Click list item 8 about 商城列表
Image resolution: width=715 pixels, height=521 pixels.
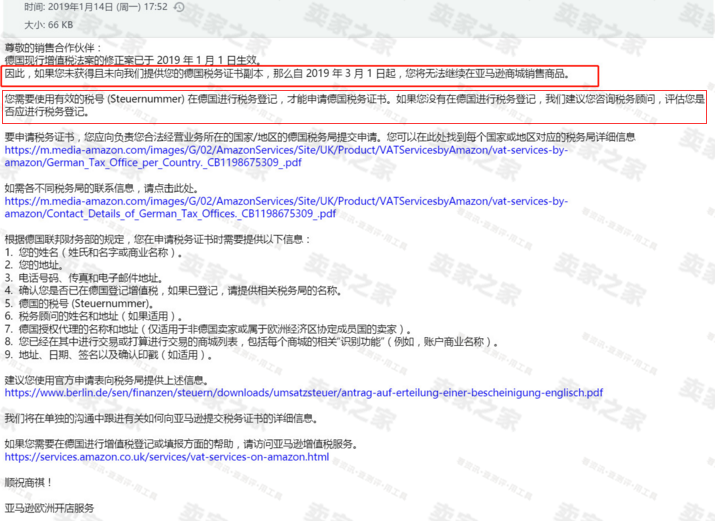click(251, 341)
